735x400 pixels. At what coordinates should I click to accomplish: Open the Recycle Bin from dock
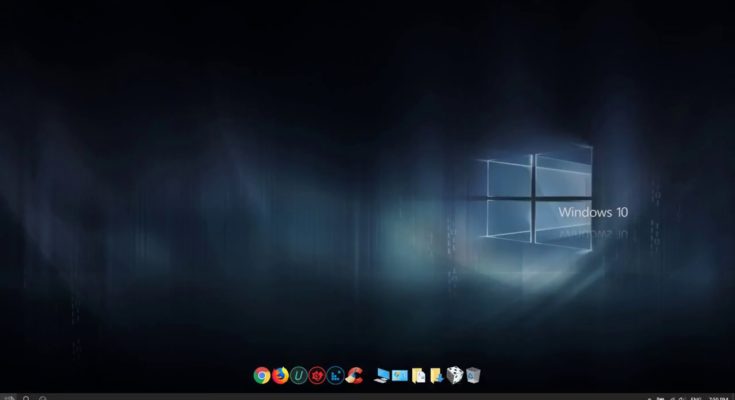coord(474,376)
